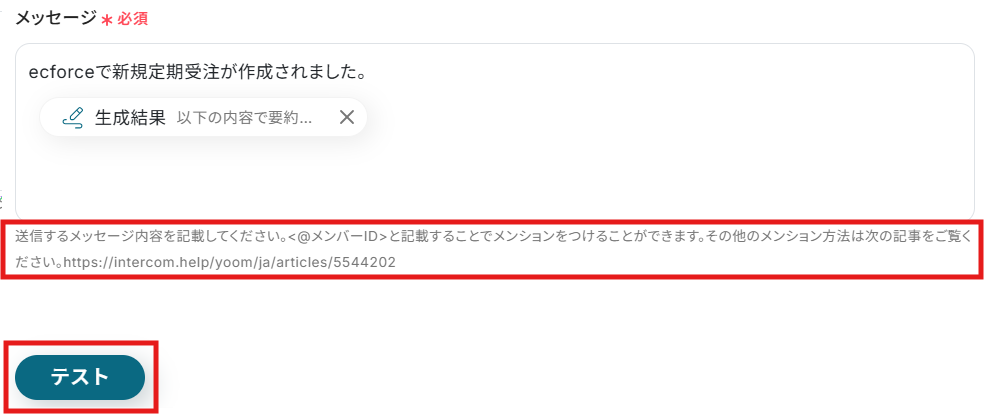Click the 送信するメッセージ内容を記載してください help sentence
Image resolution: width=988 pixels, height=414 pixels.
(x=156, y=238)
